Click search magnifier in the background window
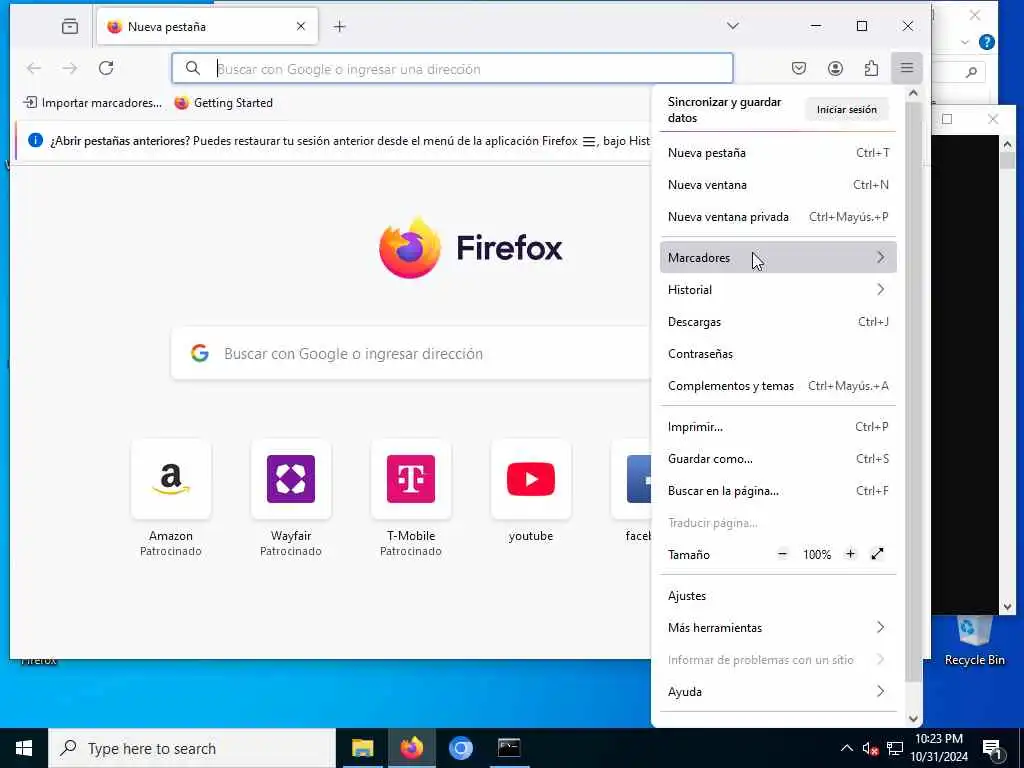Image resolution: width=1024 pixels, height=768 pixels. point(972,72)
